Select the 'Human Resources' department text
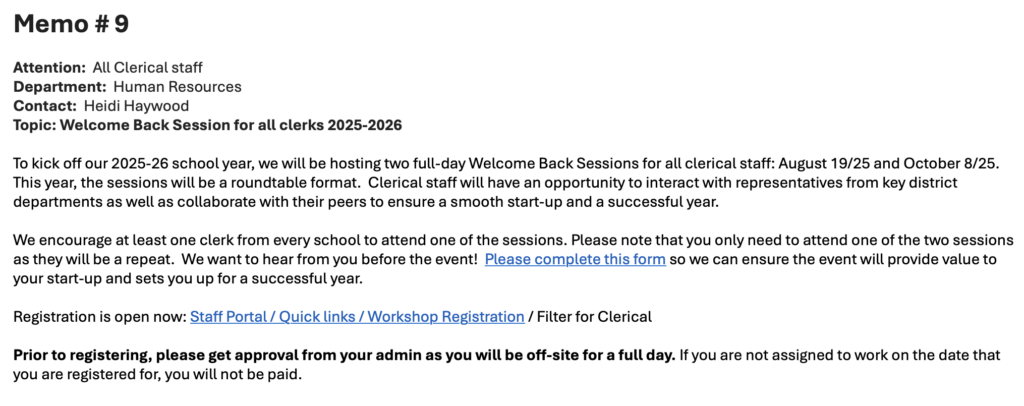This screenshot has height=406, width=1024. (x=177, y=87)
